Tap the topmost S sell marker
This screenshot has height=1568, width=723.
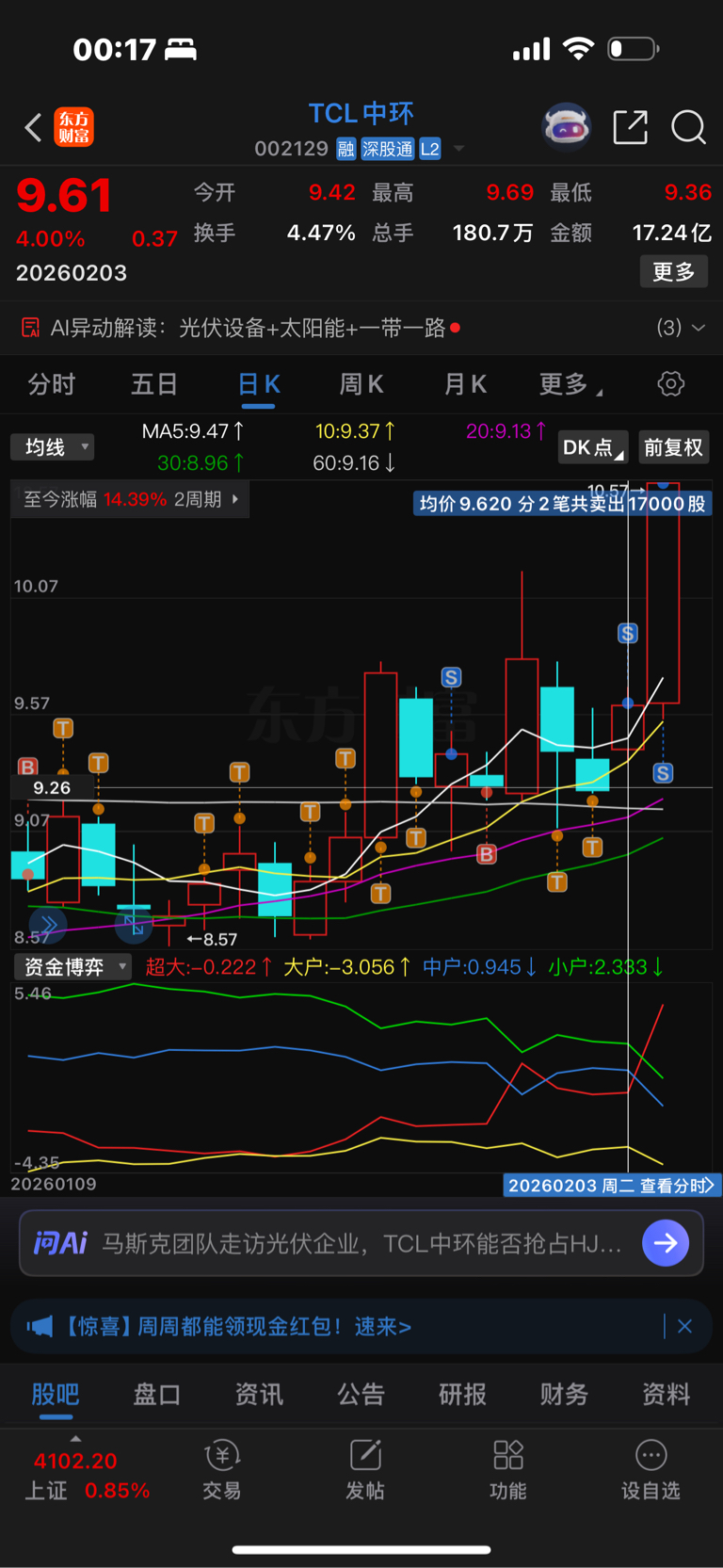[x=628, y=633]
